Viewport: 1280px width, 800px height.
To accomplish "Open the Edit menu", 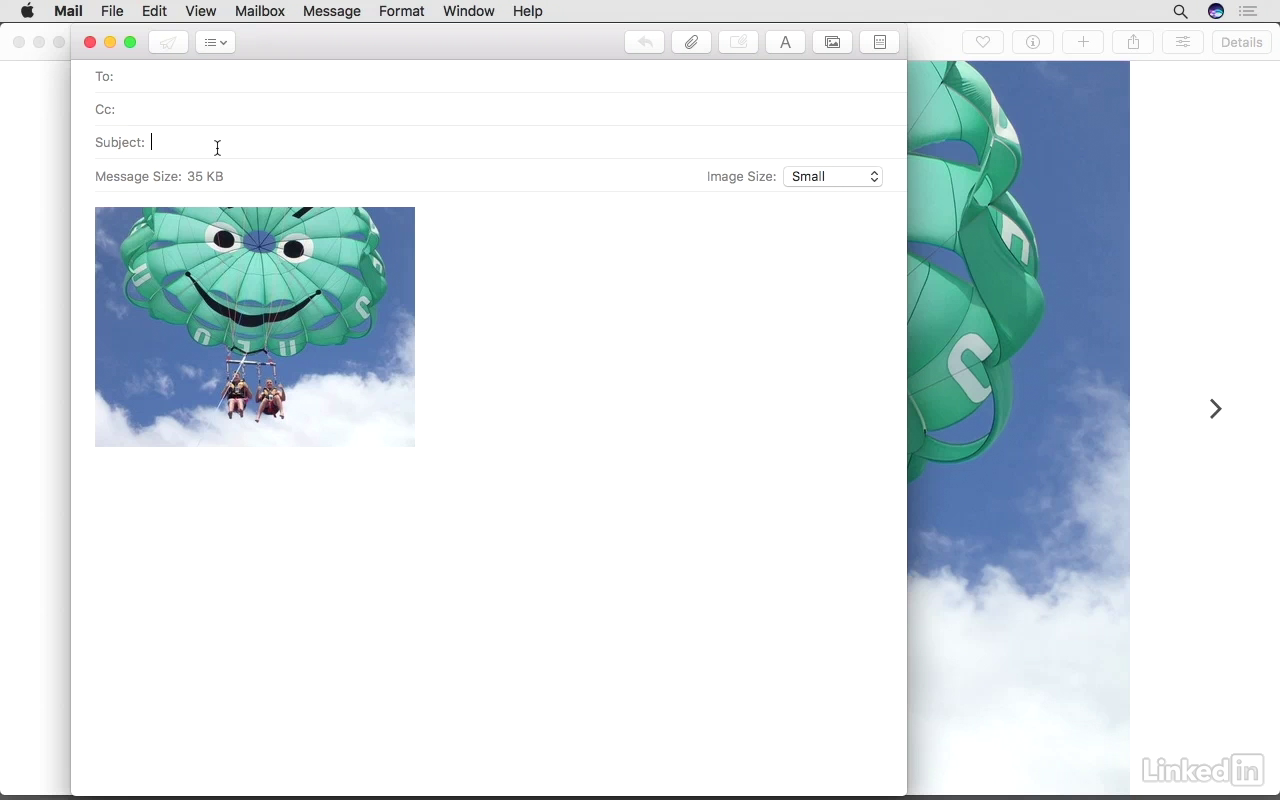I will pyautogui.click(x=154, y=11).
